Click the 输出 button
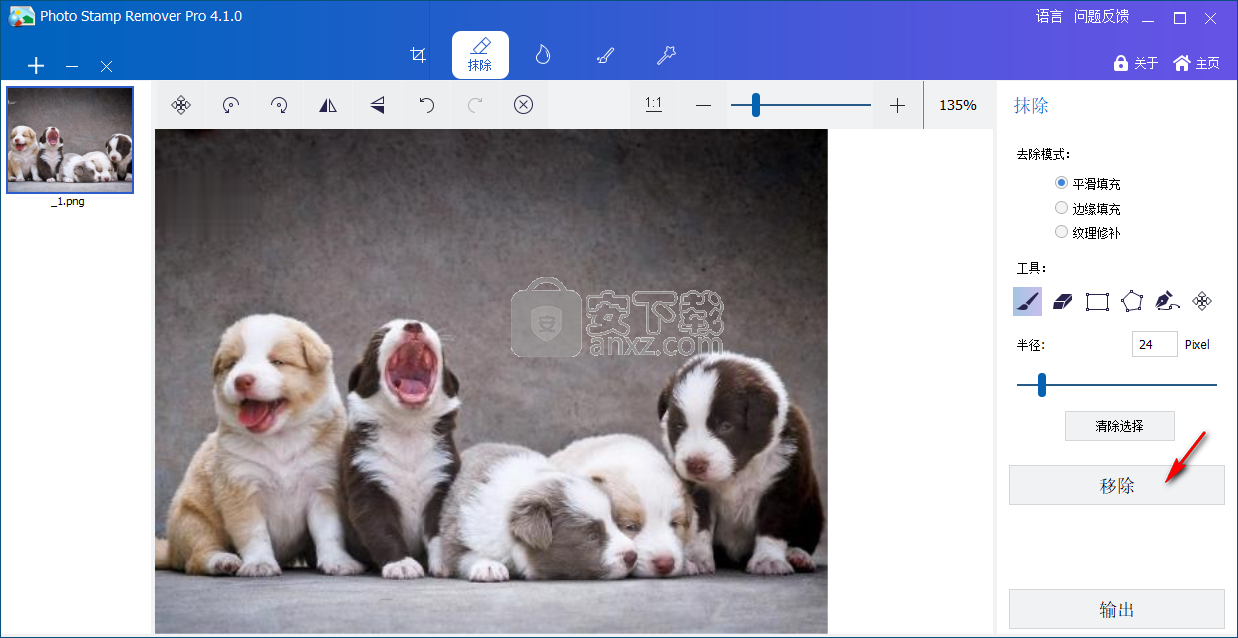This screenshot has width=1238, height=638. [x=1116, y=609]
